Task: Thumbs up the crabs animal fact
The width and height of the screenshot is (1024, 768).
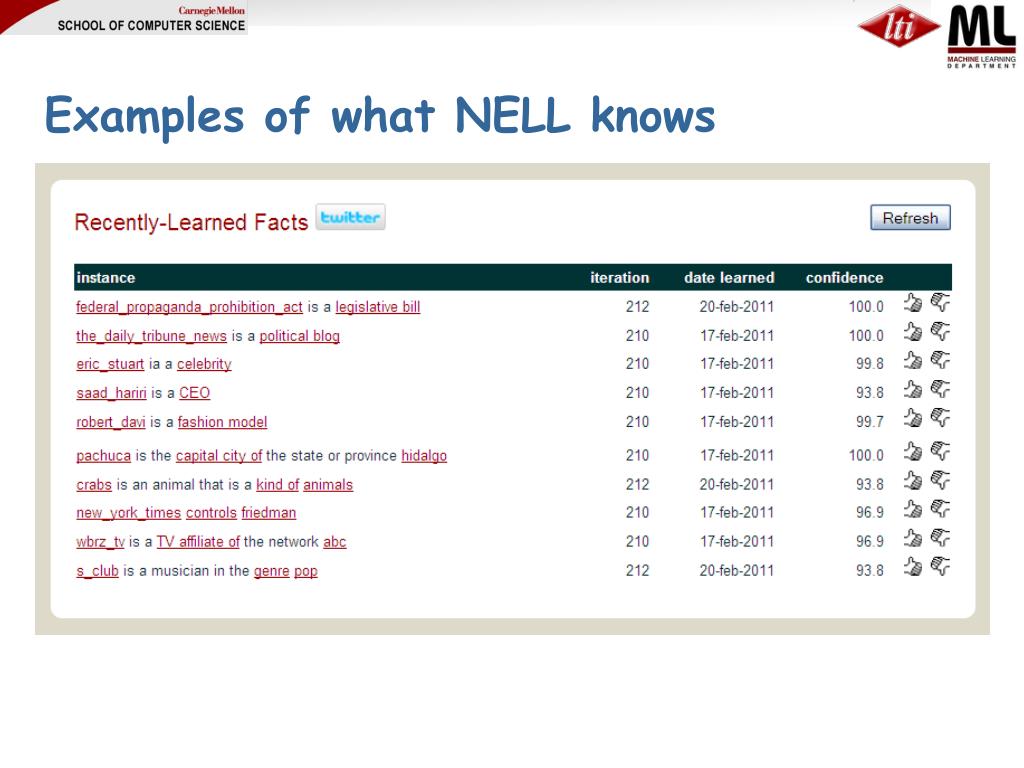Action: (913, 481)
